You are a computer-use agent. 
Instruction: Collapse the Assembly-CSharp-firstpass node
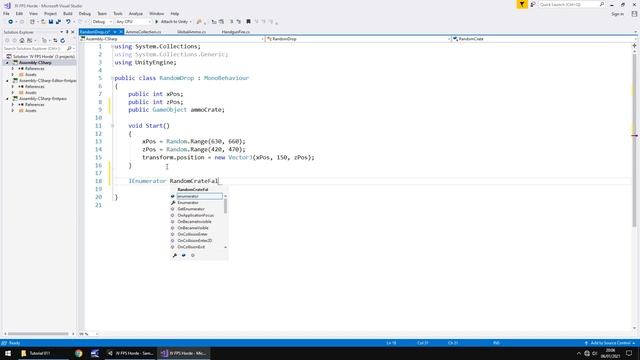(7, 99)
